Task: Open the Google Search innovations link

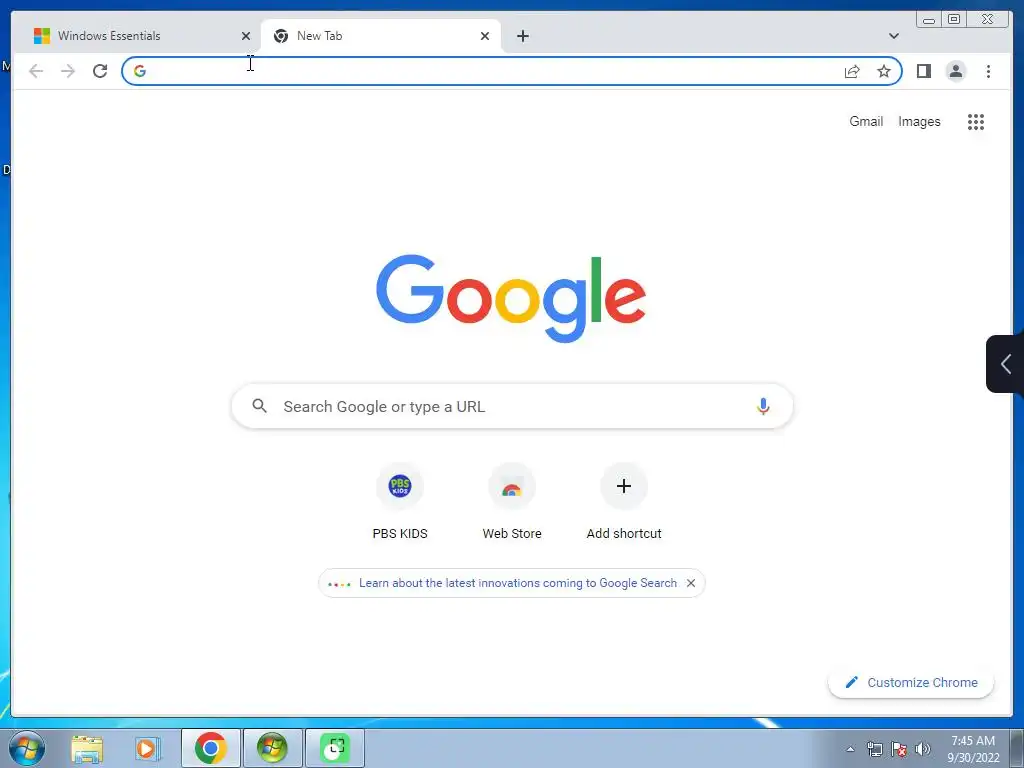Action: pos(518,583)
